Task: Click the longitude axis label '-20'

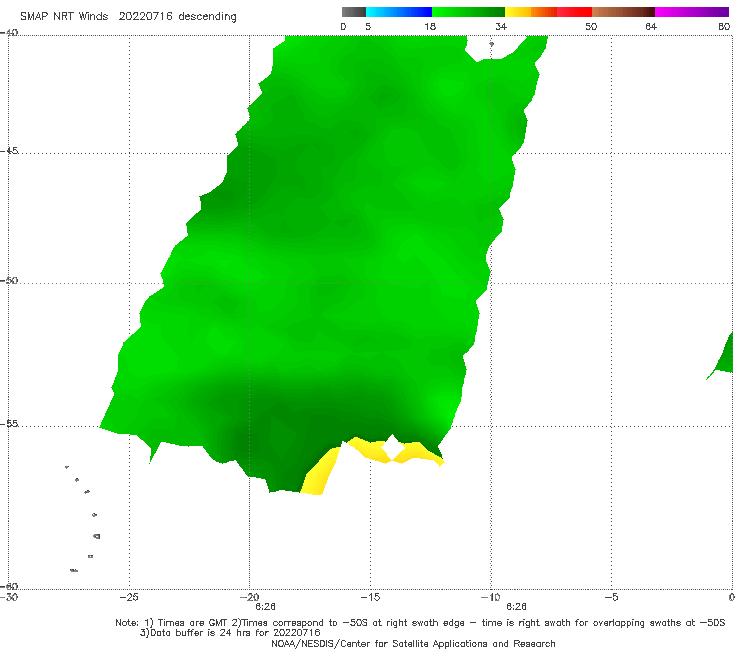Action: (250, 597)
